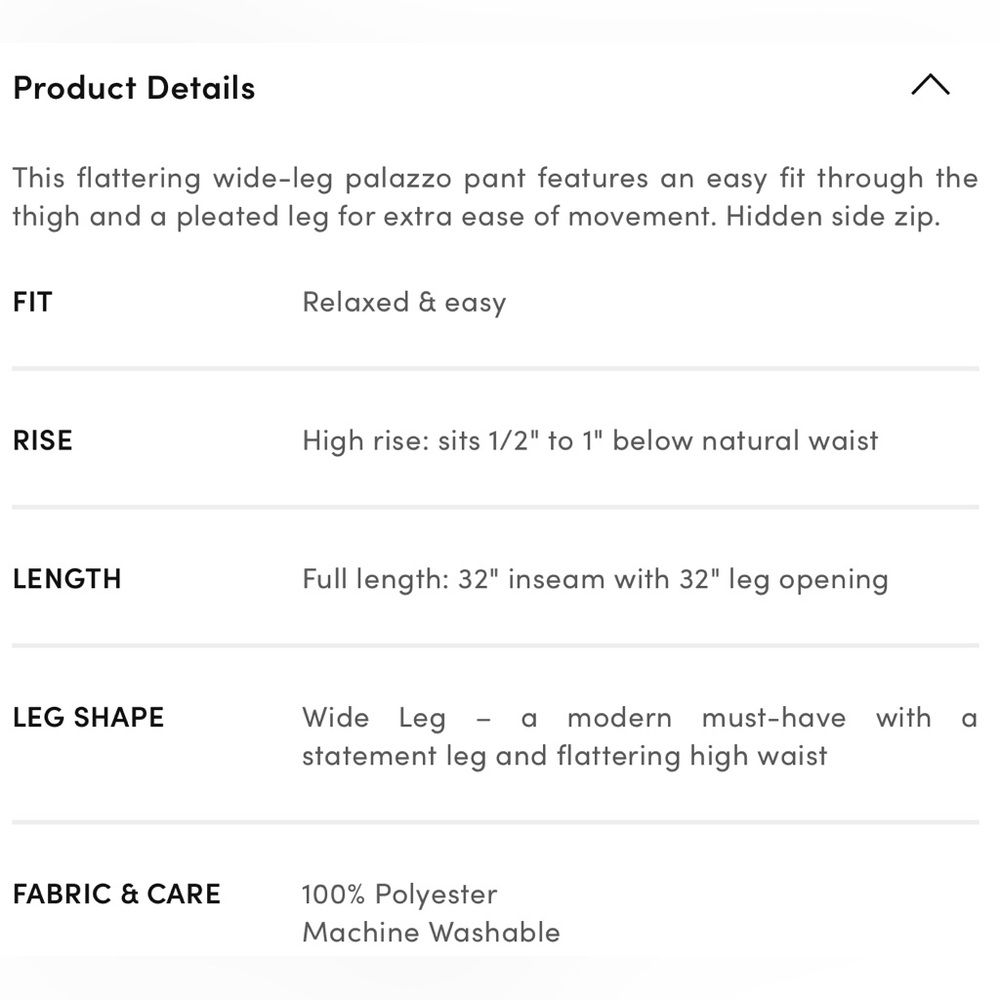The image size is (1000, 1000).
Task: Click the Machine Washable text
Action: tap(431, 932)
